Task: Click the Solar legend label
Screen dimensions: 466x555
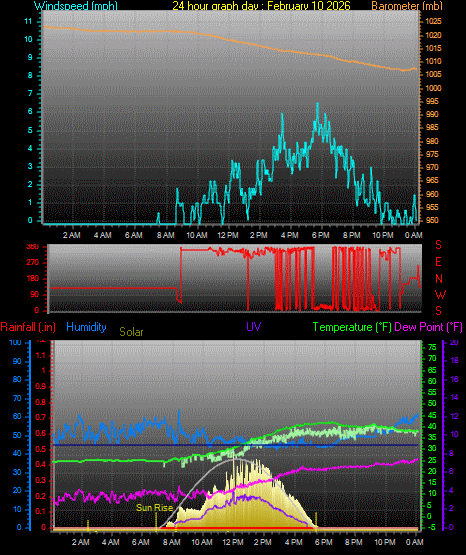Action: tap(131, 332)
